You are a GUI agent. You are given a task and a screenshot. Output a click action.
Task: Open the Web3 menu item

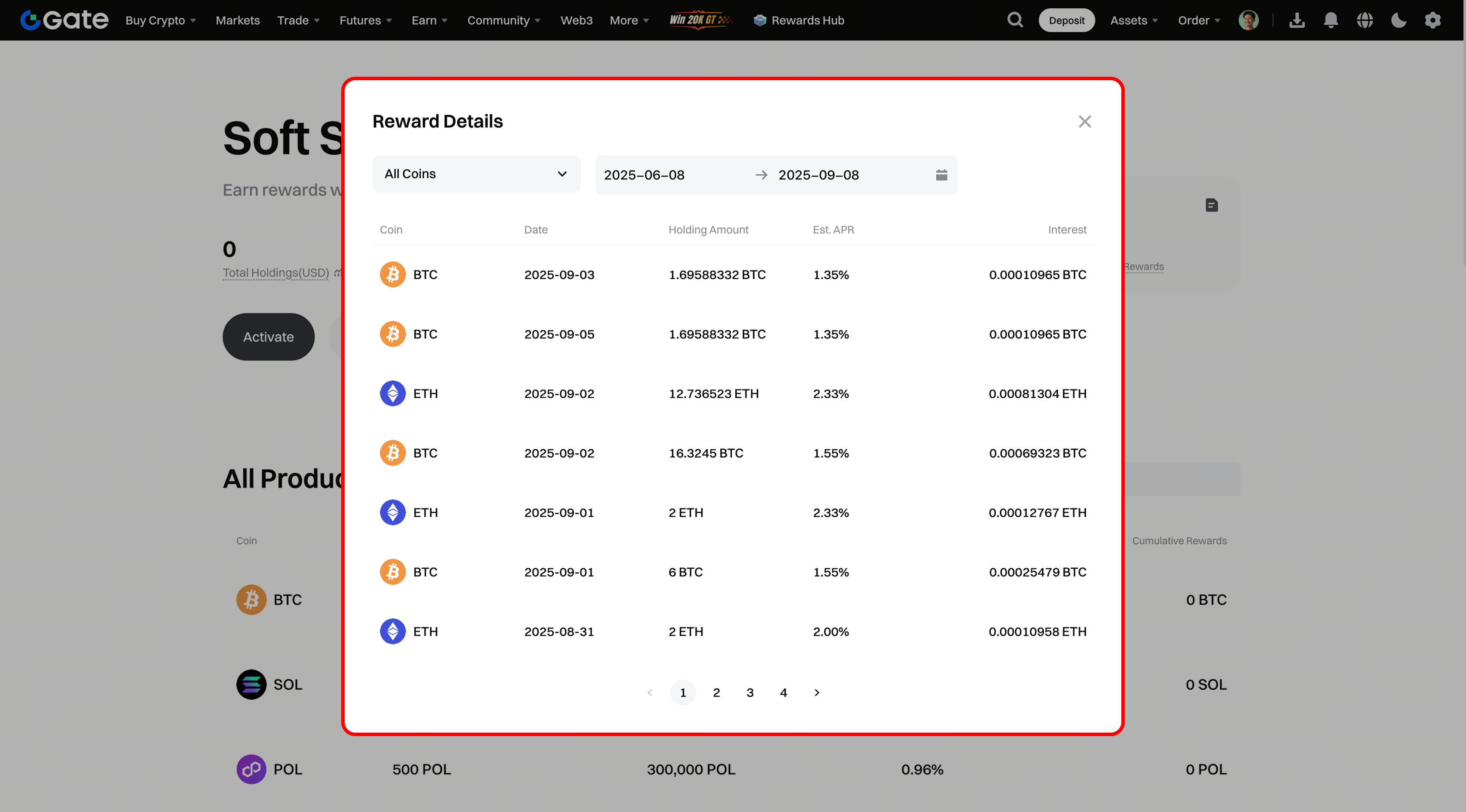tap(576, 20)
